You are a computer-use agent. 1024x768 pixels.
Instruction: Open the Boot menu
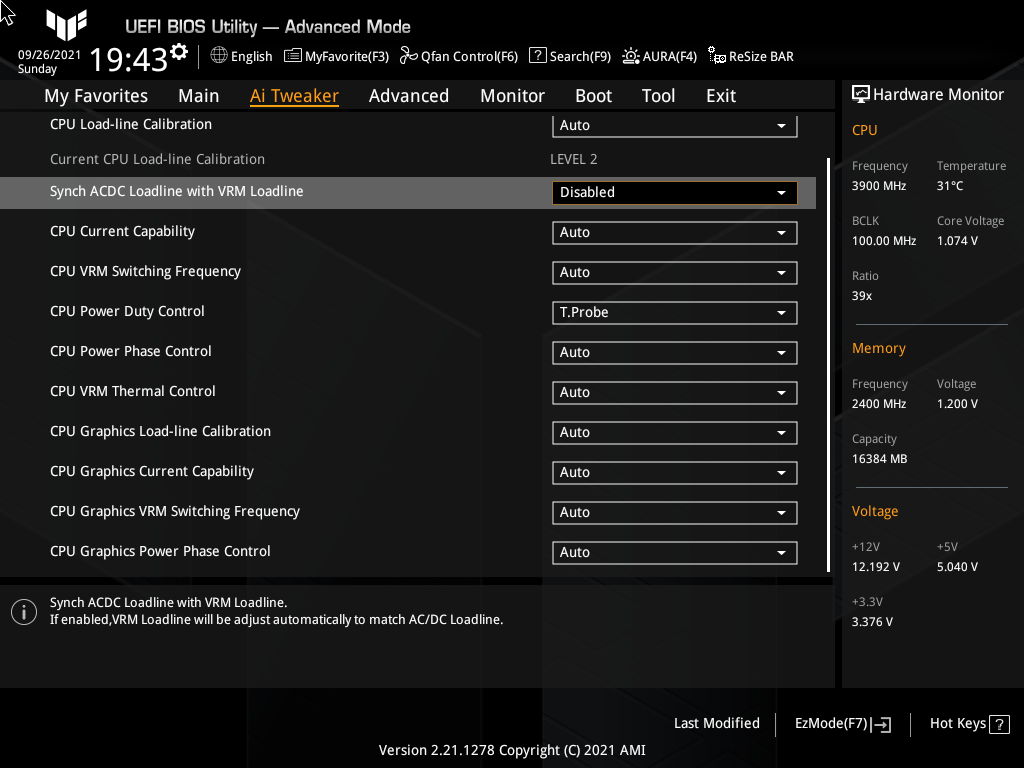593,95
